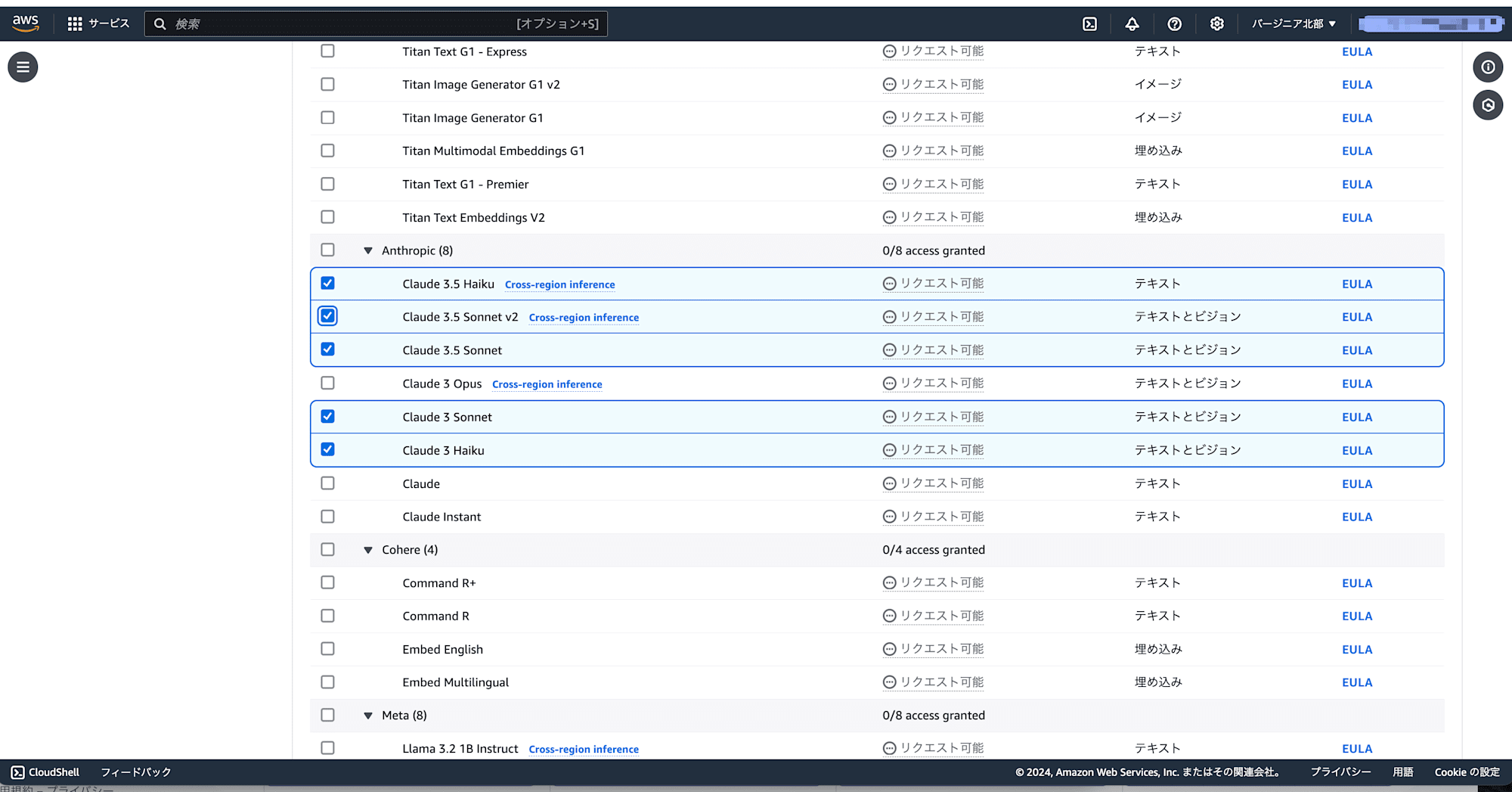Open EULA for Embed English
The image size is (1512, 792).
[x=1357, y=649]
